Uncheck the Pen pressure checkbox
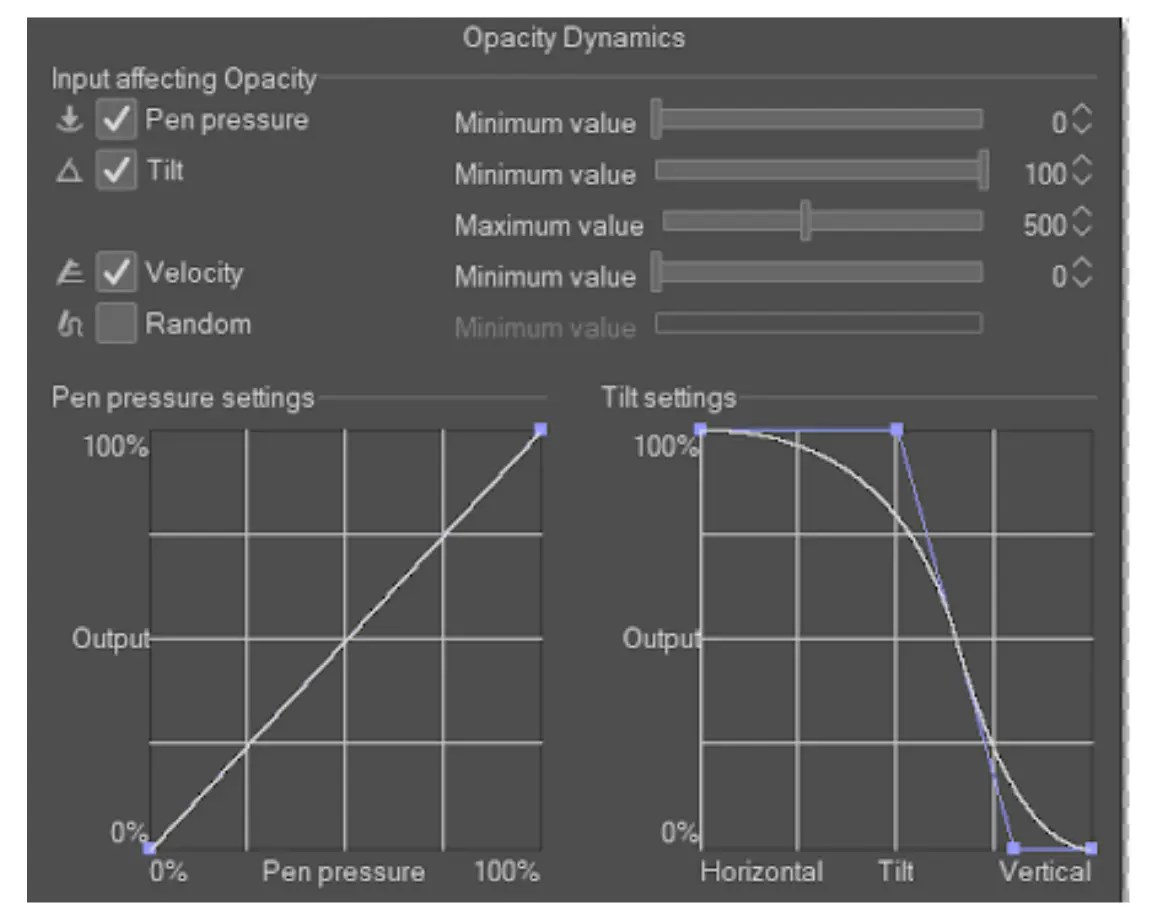 [x=116, y=119]
